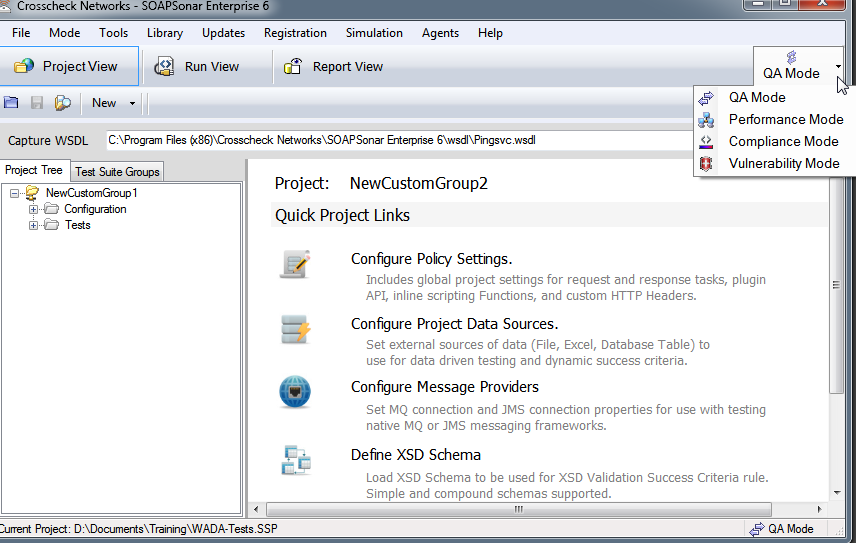Viewport: 856px width, 543px height.
Task: Select NewCustomGroup1 in the project tree
Action: coord(92,193)
